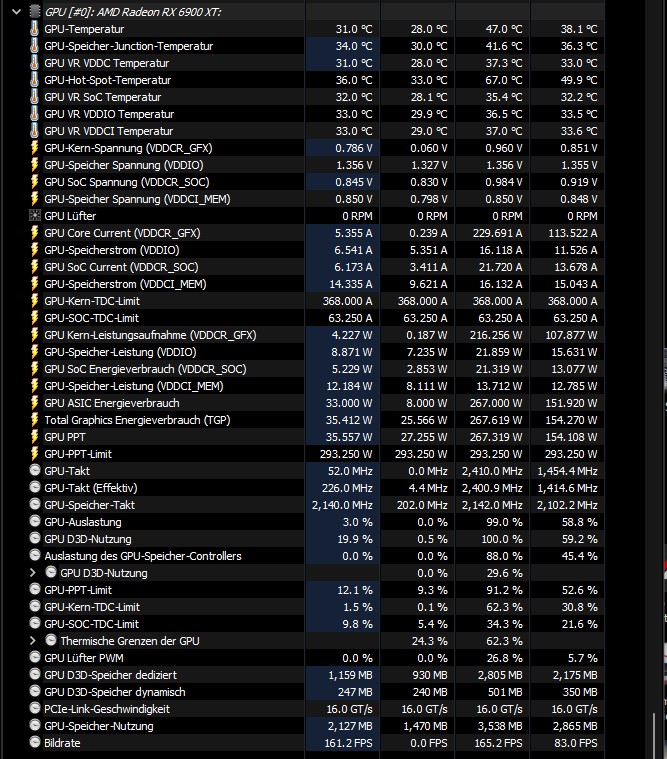Click the 2,410.0 MHz maximum GPU-Takt value
667x759 pixels.
click(492, 471)
